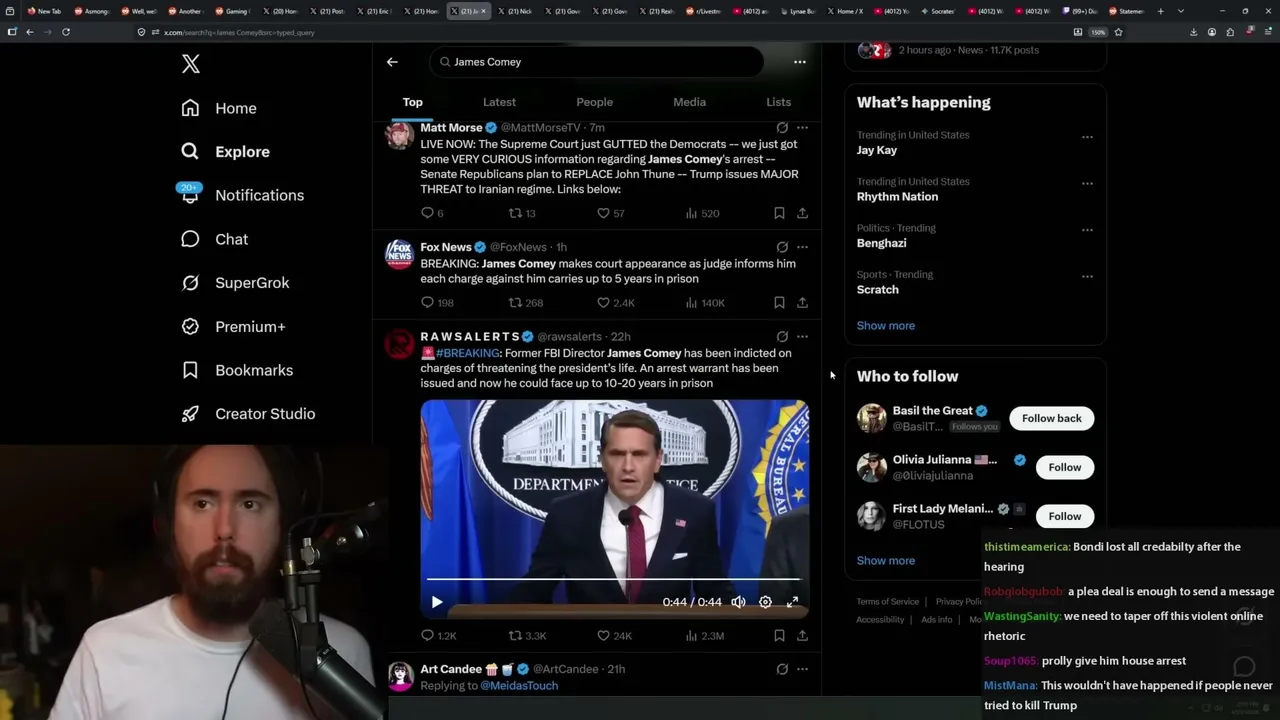The image size is (1280, 720).
Task: Open more options for RAWSALERTS post
Action: click(802, 337)
